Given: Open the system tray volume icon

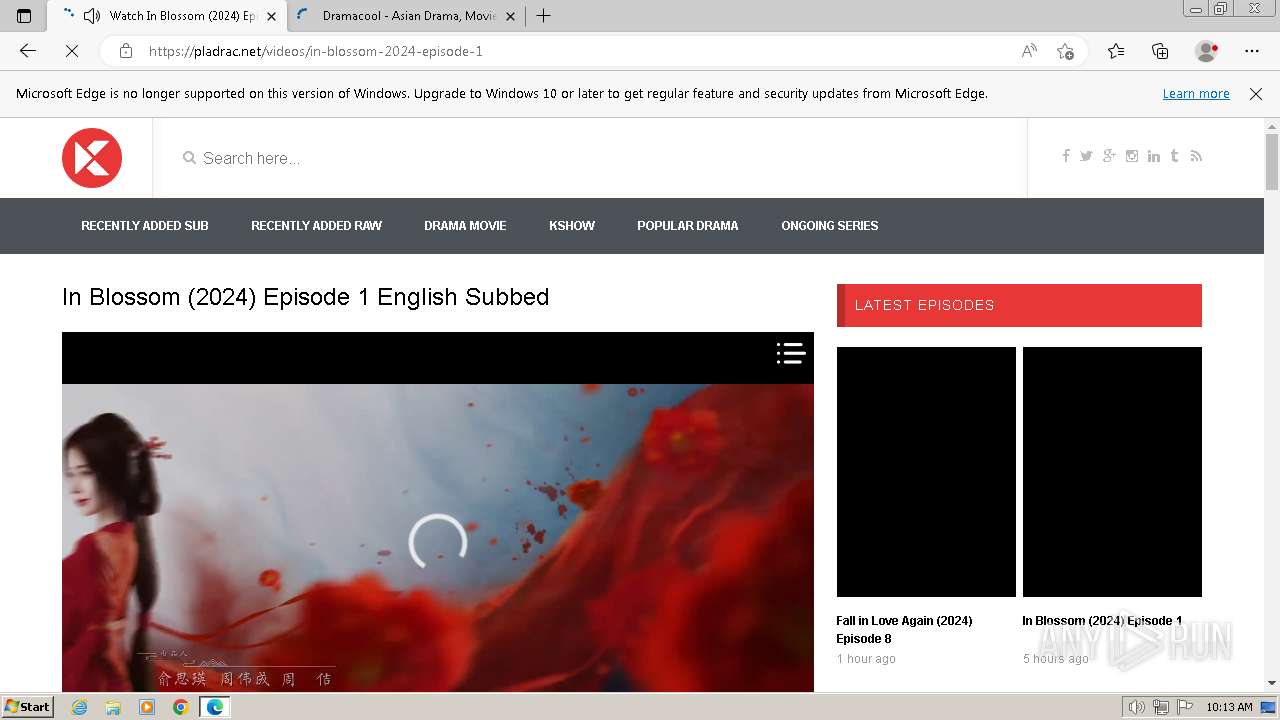Looking at the screenshot, I should point(1136,707).
